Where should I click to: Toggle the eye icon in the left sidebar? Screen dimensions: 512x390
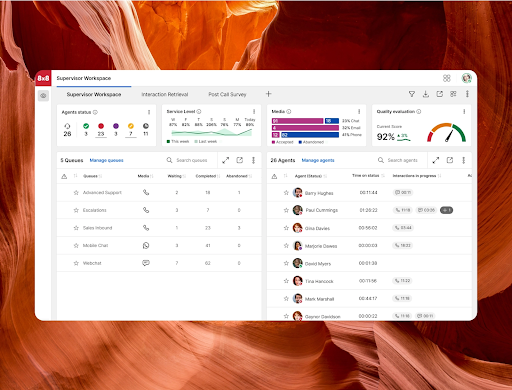pos(43,96)
